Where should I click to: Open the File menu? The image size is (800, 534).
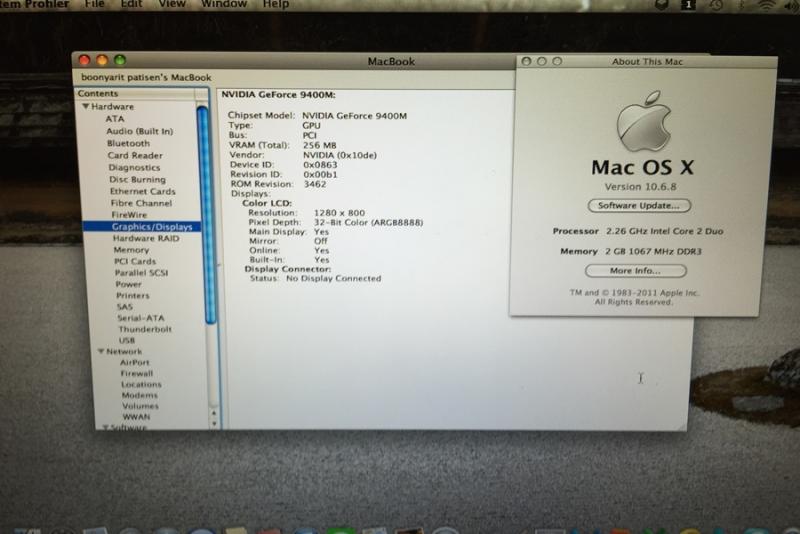click(x=94, y=4)
